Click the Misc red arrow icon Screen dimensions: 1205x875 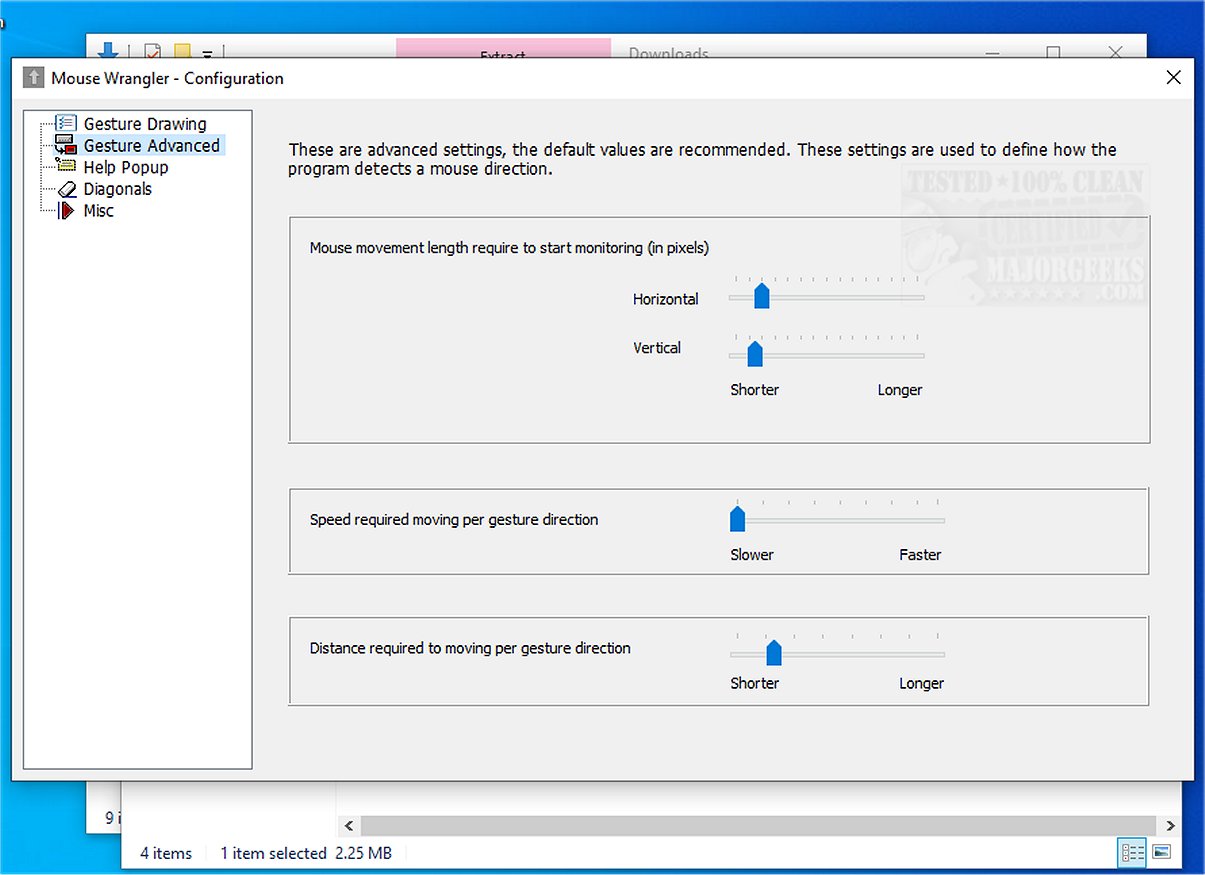(x=66, y=211)
